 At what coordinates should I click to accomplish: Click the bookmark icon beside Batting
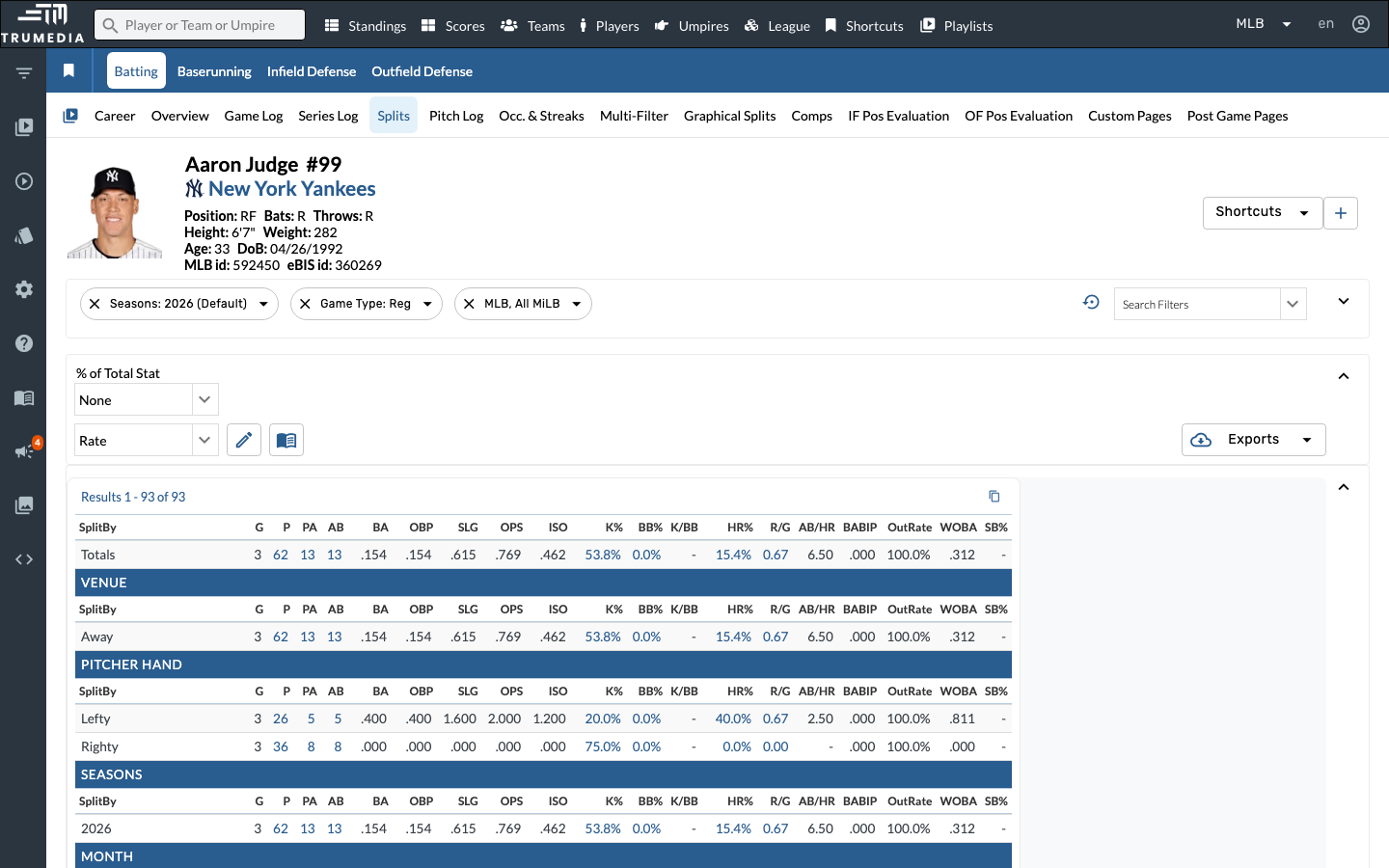[x=68, y=70]
